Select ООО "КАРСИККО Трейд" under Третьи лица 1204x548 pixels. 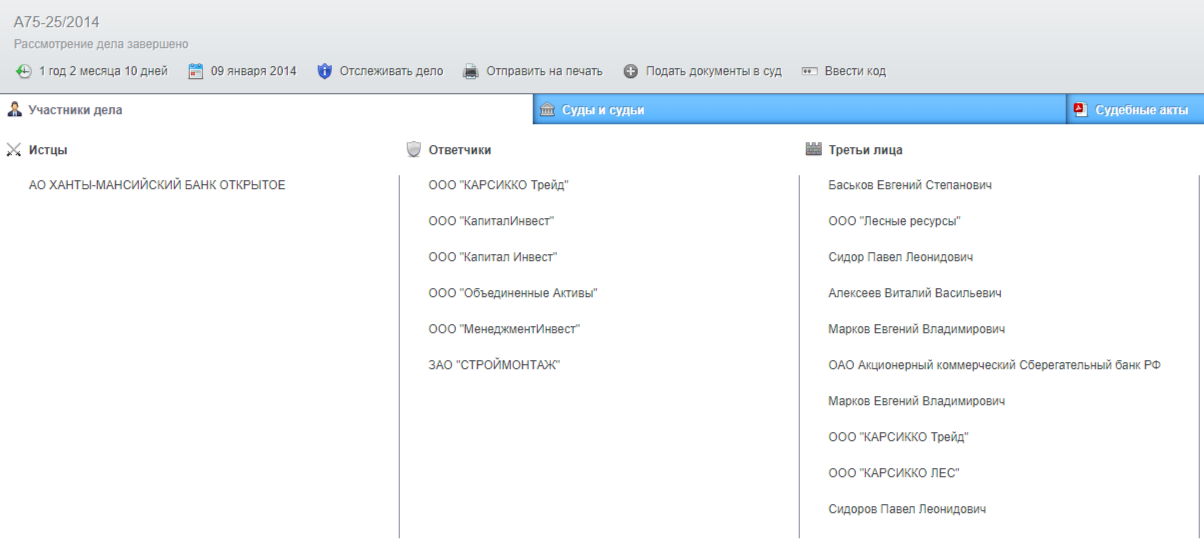click(x=899, y=437)
